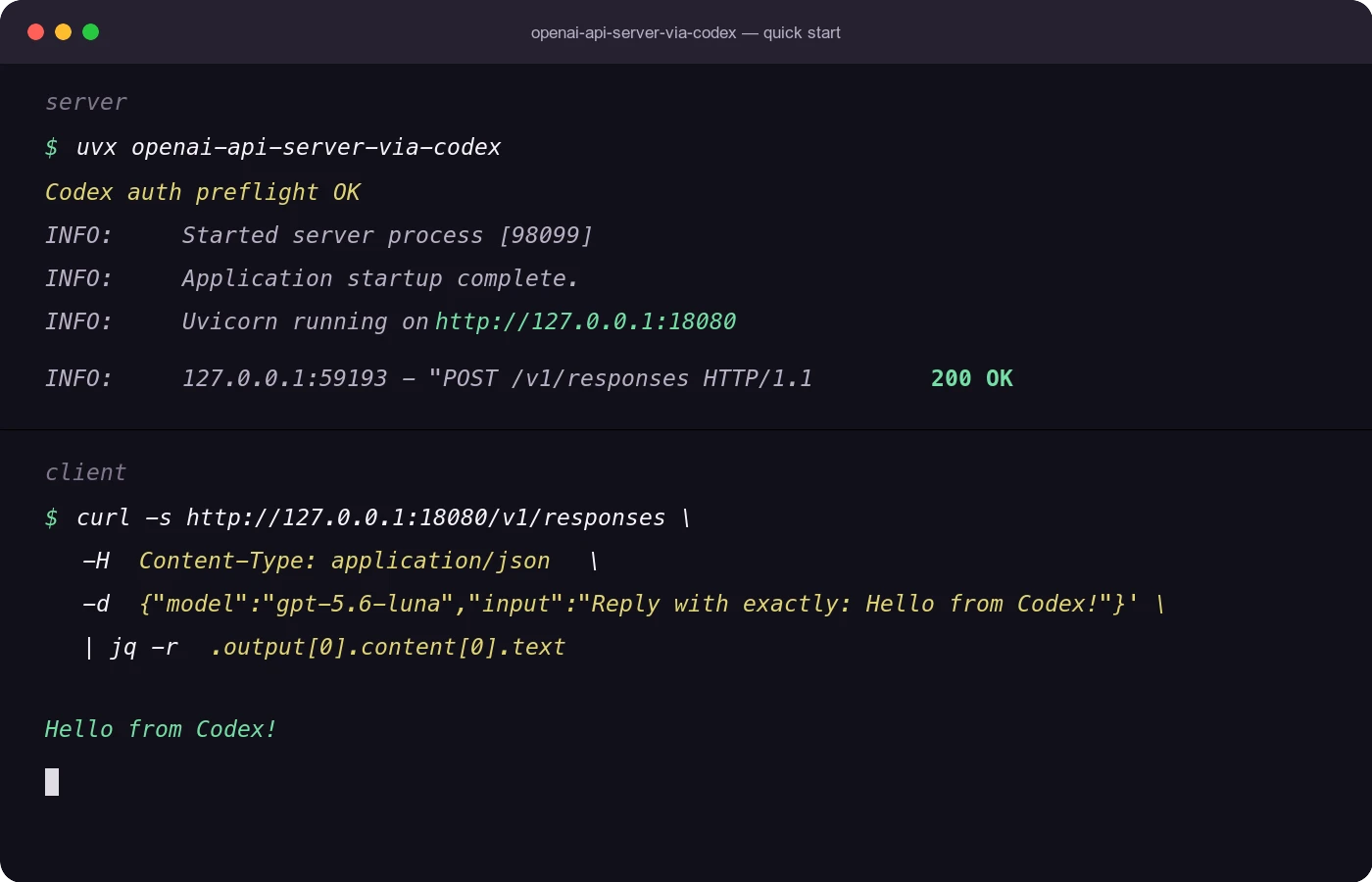1372x882 pixels.
Task: Click the JSON payload with gpt-5.6-luna
Action: (x=639, y=604)
